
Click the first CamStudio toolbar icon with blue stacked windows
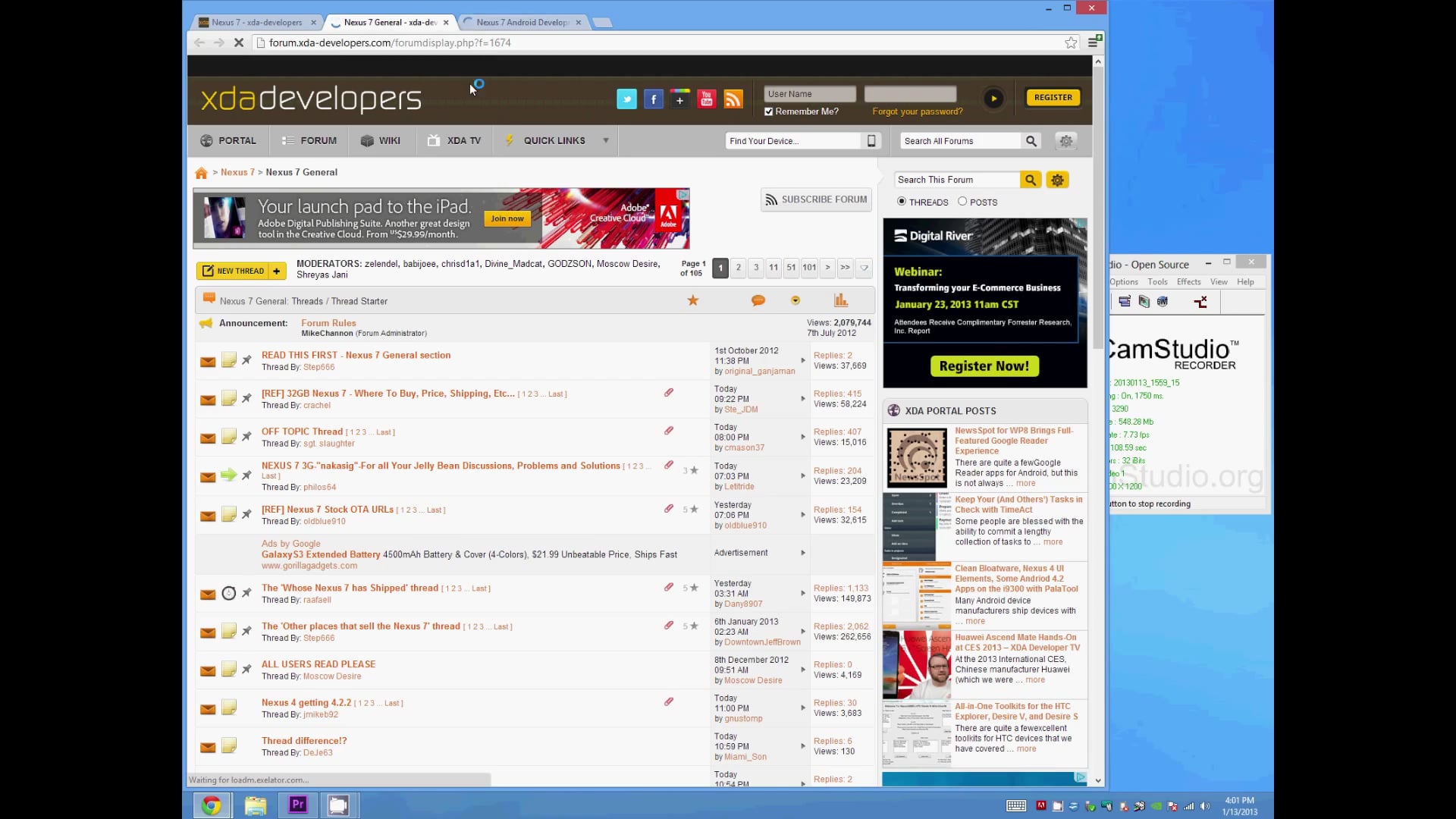pyautogui.click(x=1125, y=302)
